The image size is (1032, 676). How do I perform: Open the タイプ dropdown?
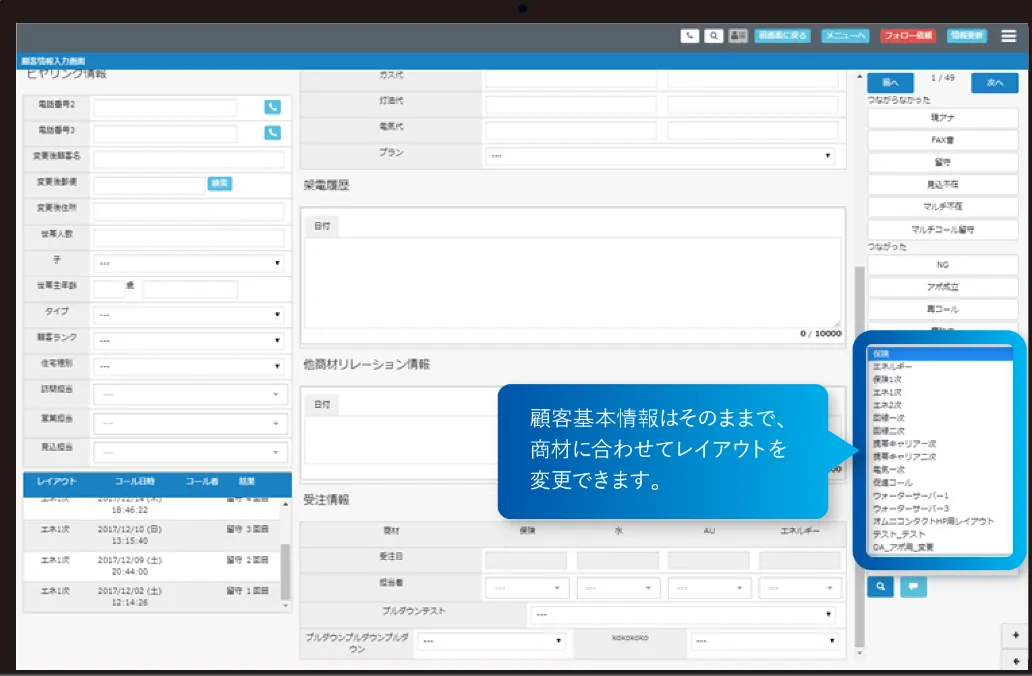click(188, 315)
